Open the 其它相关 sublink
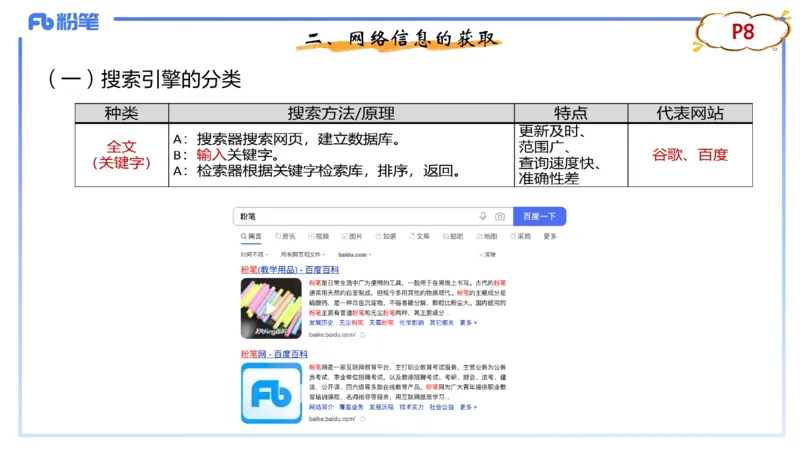 pos(441,323)
